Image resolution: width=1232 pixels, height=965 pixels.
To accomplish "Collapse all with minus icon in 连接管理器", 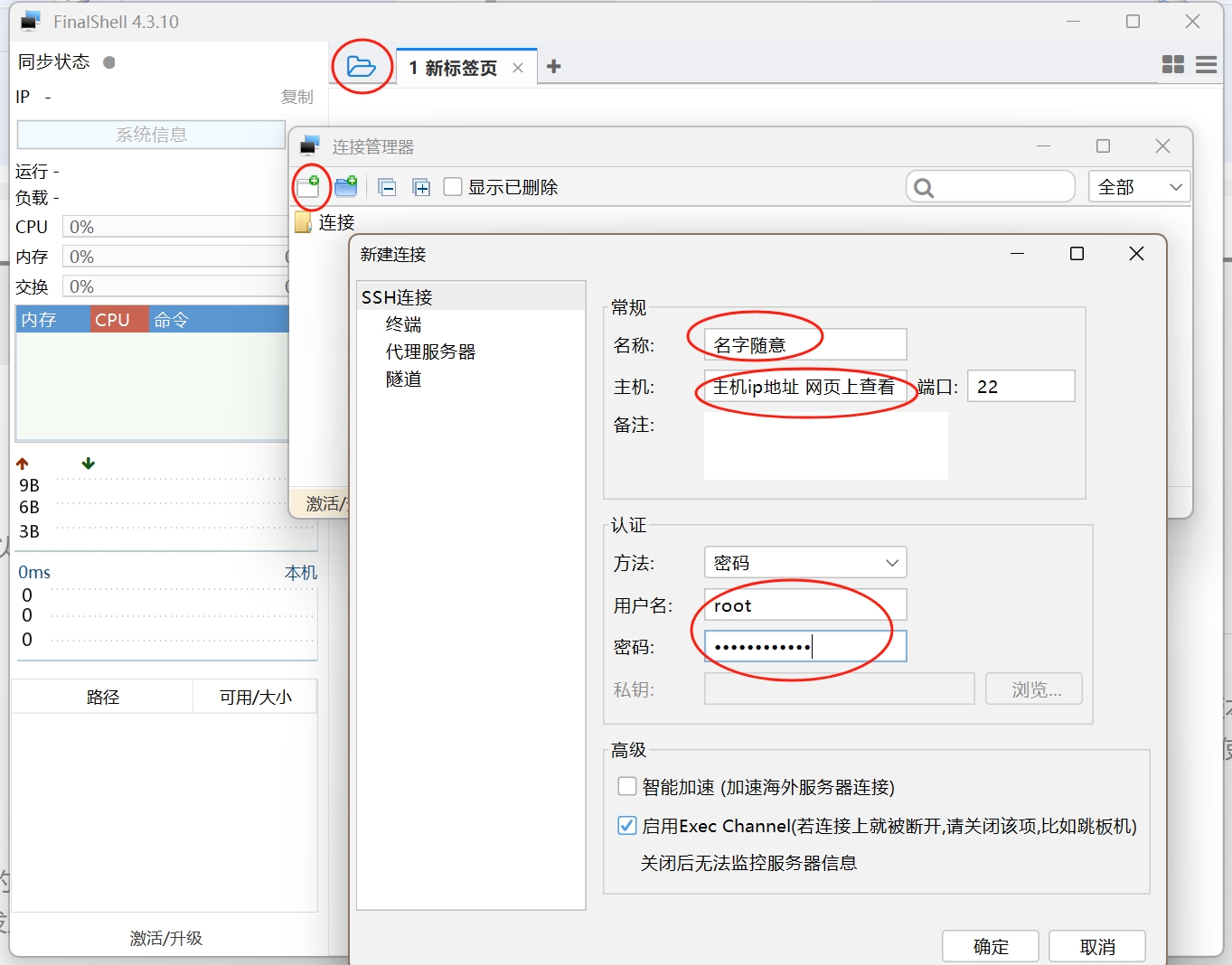I will coord(388,187).
